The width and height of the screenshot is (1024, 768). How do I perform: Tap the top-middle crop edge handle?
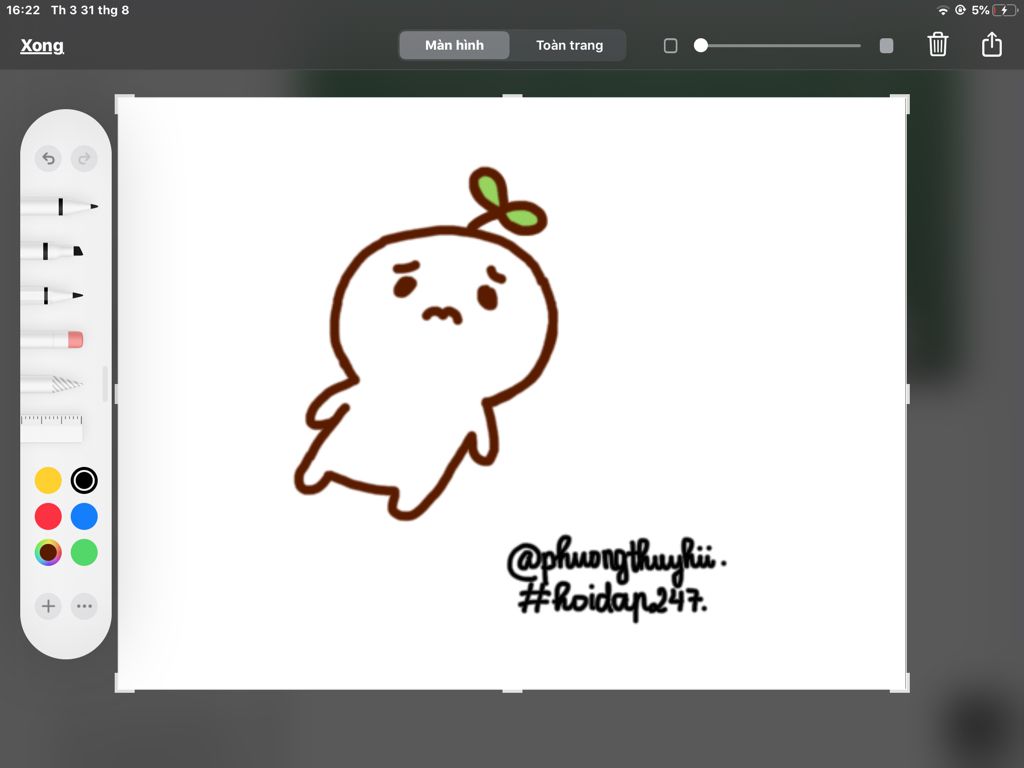pos(513,96)
